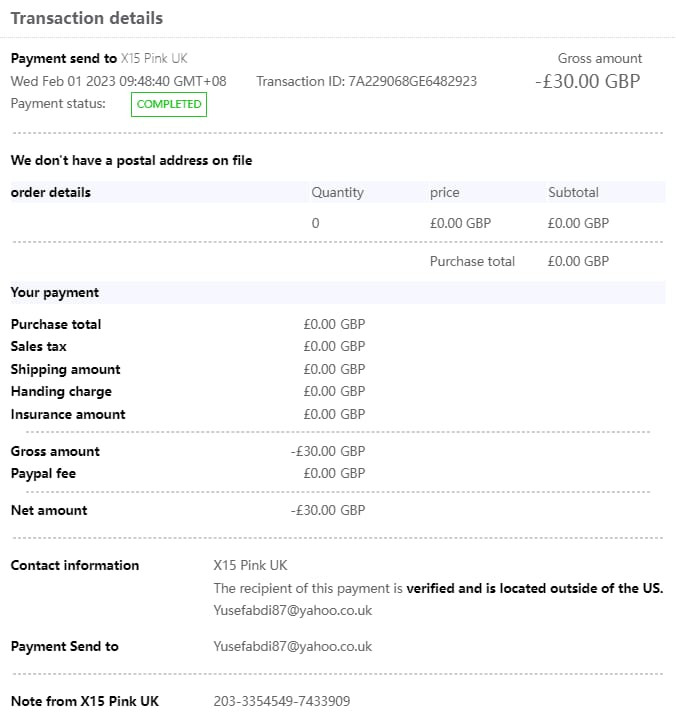The height and width of the screenshot is (721, 676).
Task: Click the price column header
Action: click(x=444, y=192)
